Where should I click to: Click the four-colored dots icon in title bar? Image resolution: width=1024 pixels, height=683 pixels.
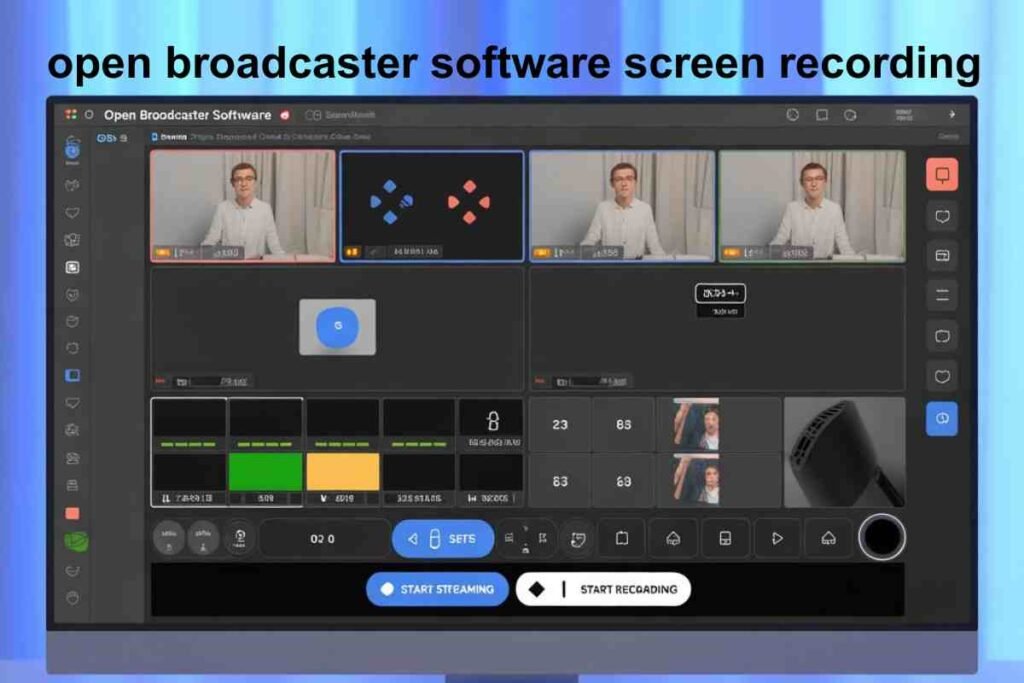[71, 115]
